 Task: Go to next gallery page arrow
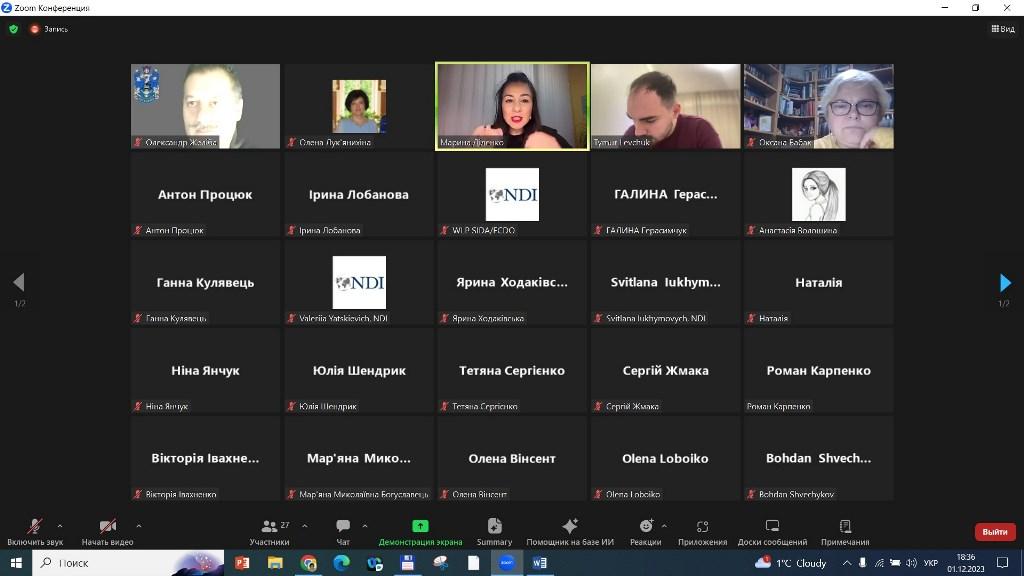(1005, 283)
